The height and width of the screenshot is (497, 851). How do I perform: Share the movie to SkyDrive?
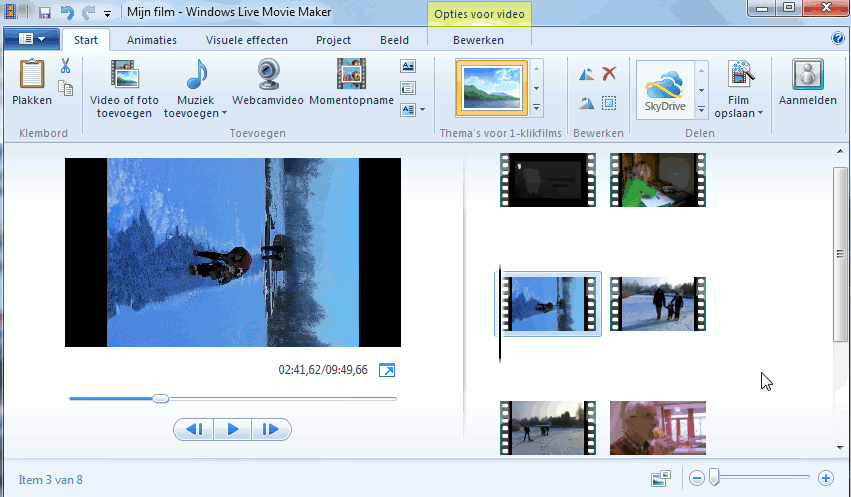[x=665, y=90]
